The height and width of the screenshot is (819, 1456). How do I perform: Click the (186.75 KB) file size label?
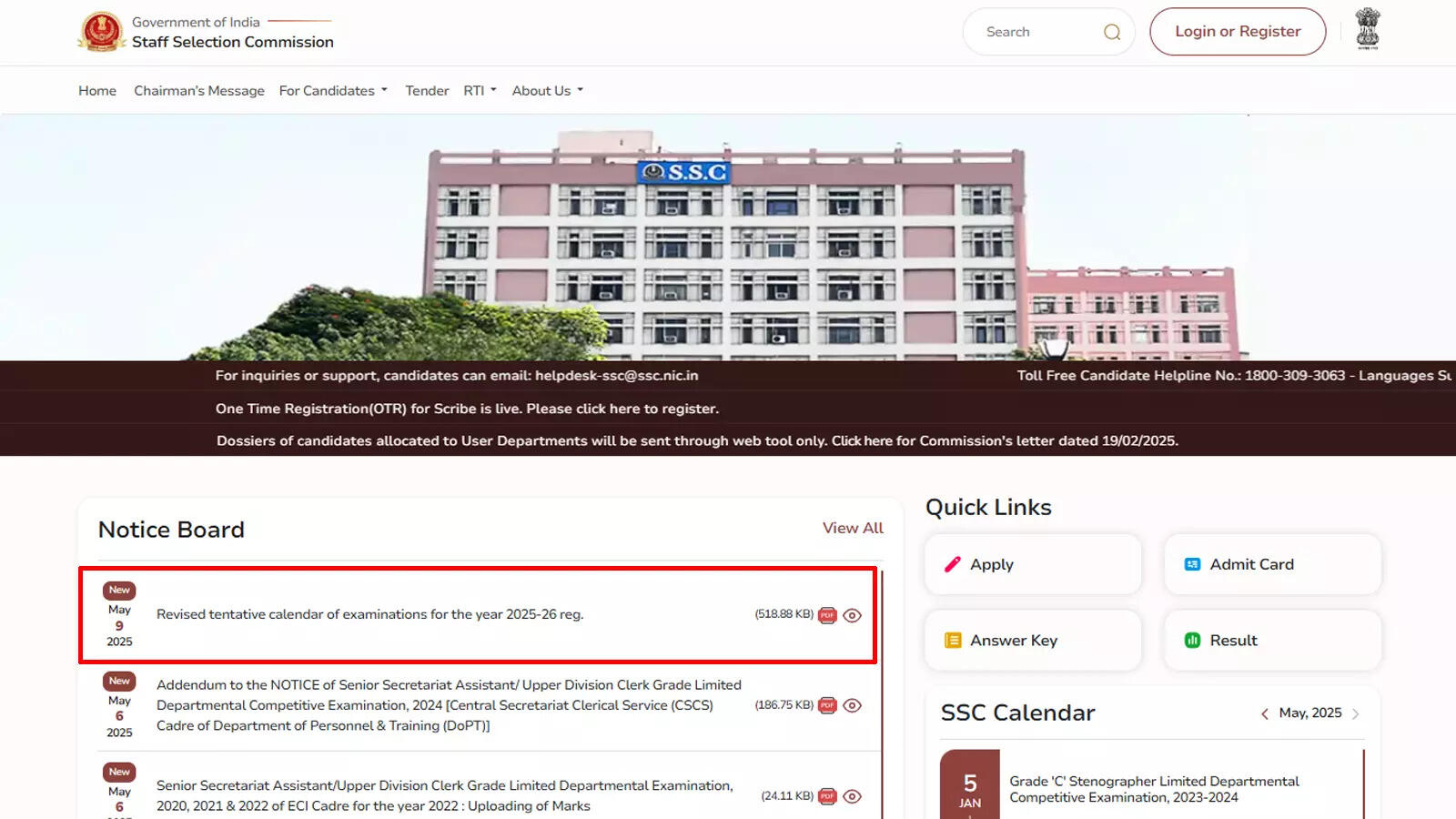click(784, 705)
